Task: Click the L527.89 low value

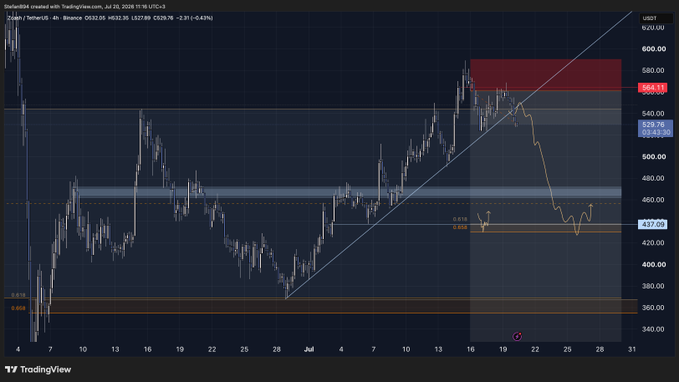Action: pyautogui.click(x=141, y=18)
